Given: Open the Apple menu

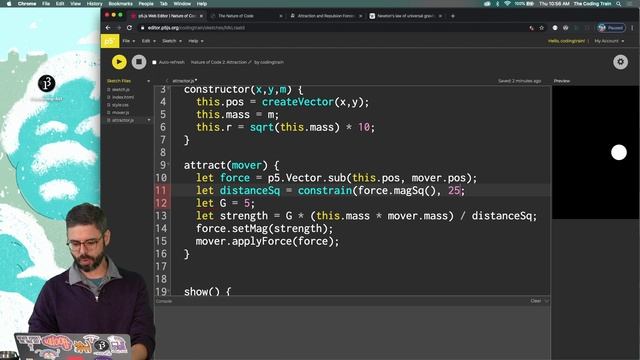Looking at the screenshot, I should coord(9,4).
